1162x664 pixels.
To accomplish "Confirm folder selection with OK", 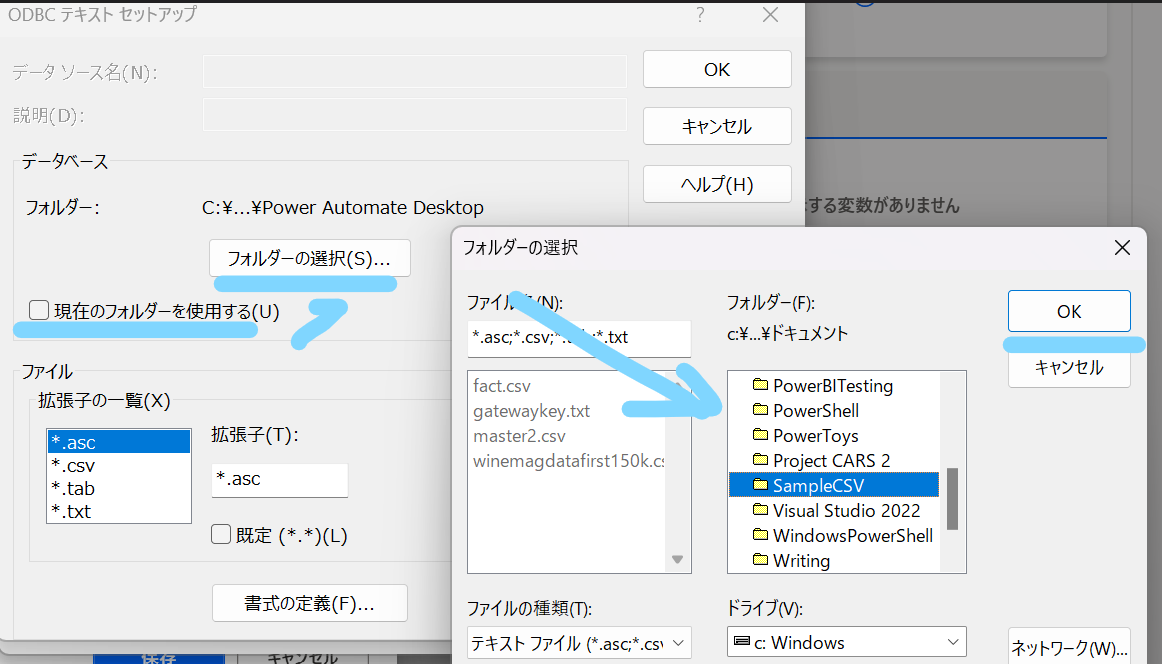I will pos(1069,311).
